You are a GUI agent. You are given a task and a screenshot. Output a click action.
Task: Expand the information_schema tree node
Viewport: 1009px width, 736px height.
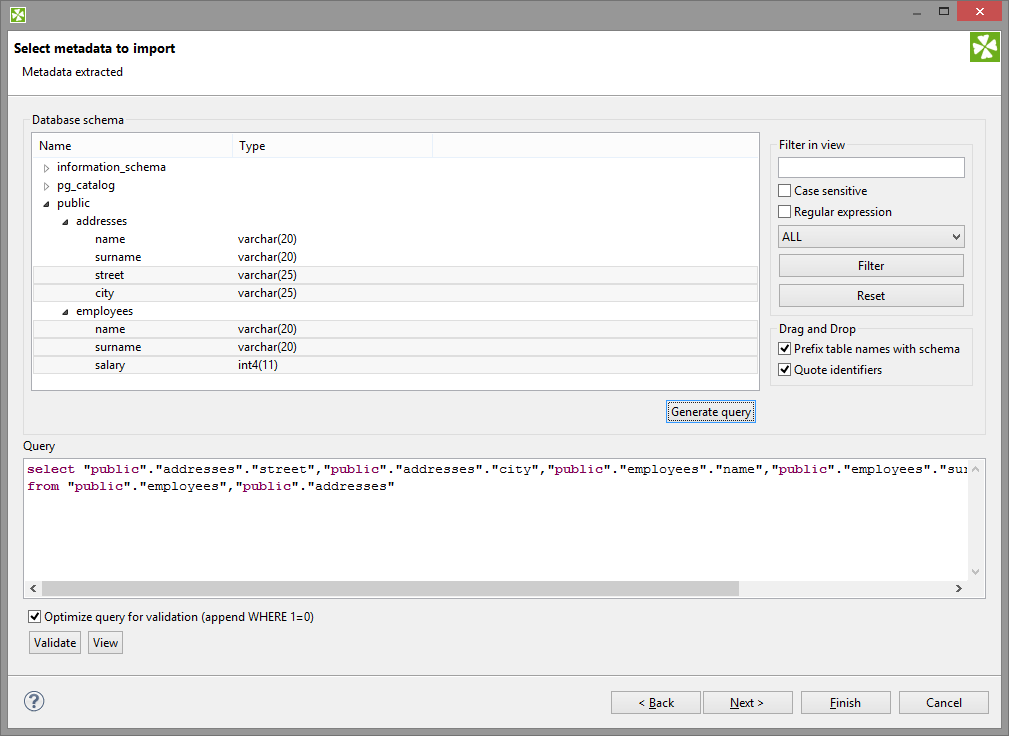coord(46,168)
